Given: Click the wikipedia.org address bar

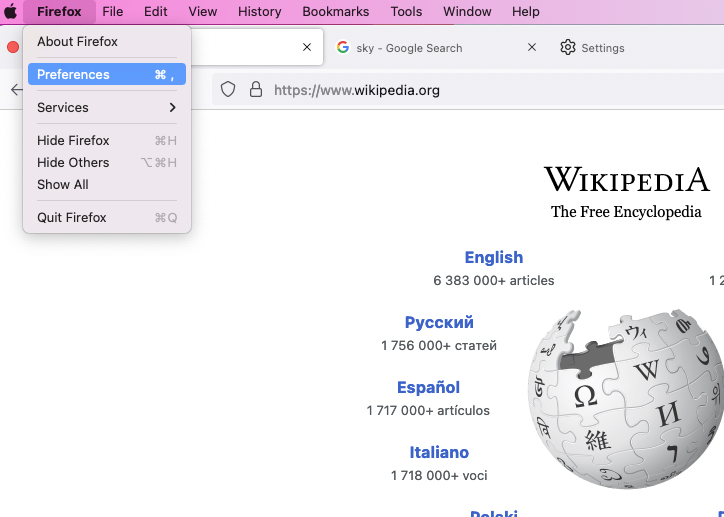Looking at the screenshot, I should click(x=468, y=90).
